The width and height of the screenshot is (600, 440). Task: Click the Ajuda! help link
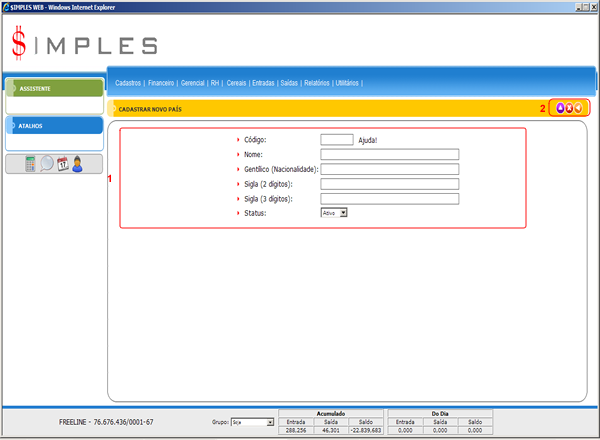click(x=367, y=140)
